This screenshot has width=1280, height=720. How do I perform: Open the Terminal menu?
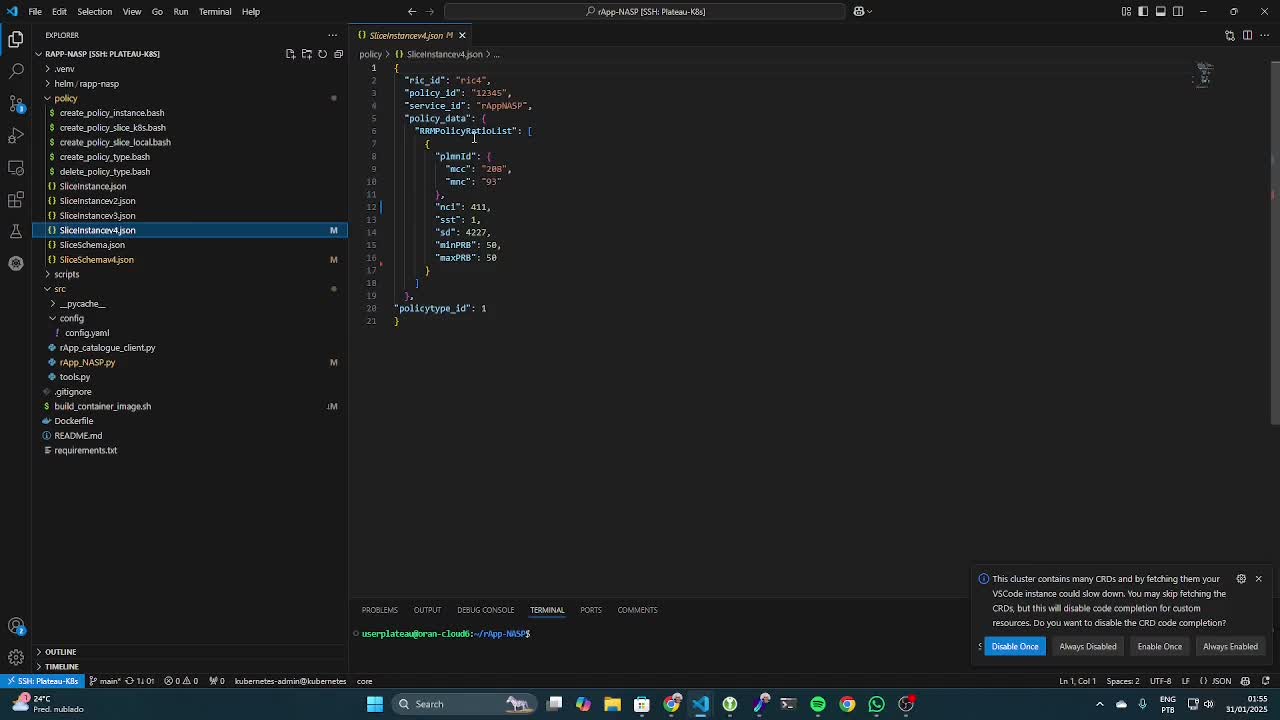215,11
